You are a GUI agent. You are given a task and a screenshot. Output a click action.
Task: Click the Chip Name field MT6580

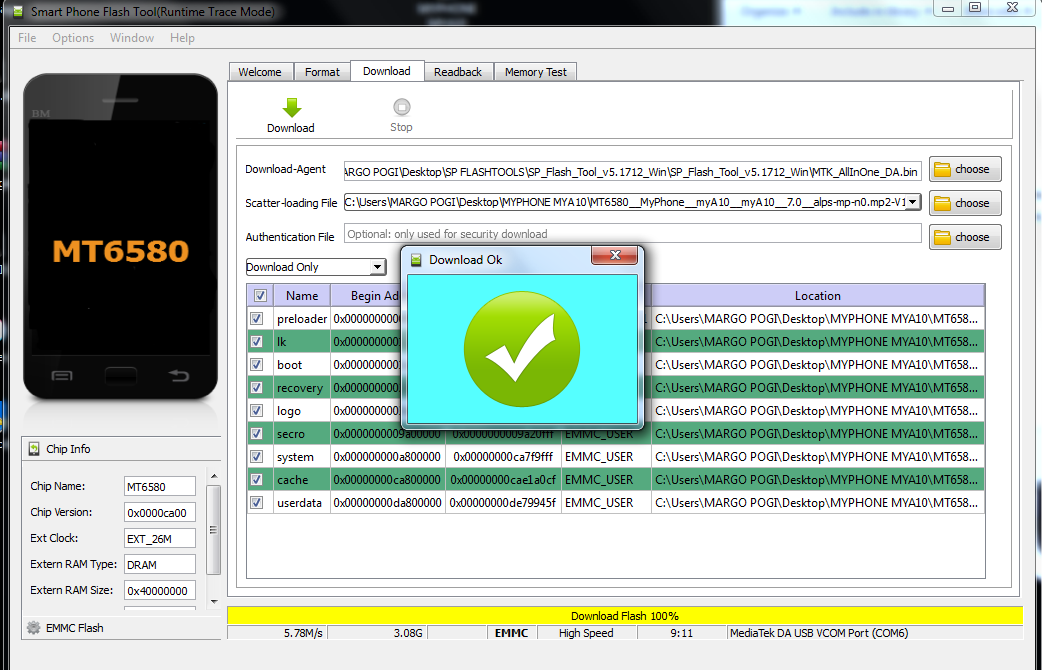pyautogui.click(x=159, y=487)
